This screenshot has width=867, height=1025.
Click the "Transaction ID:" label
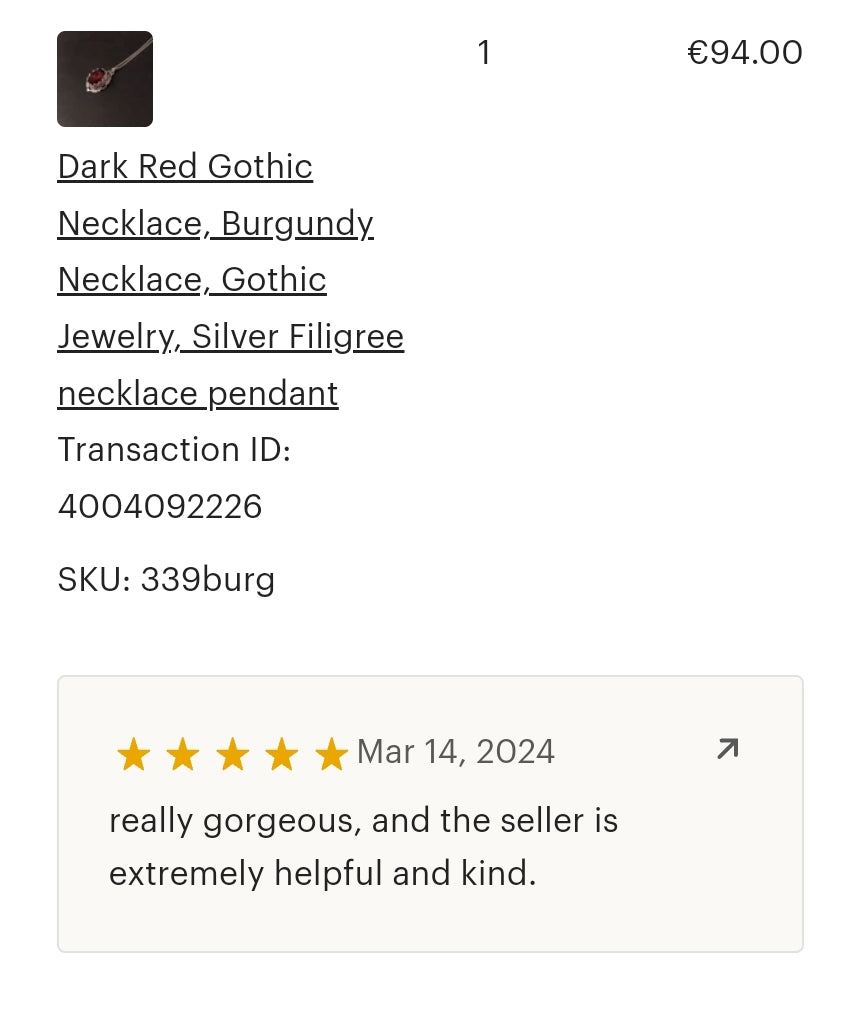(x=174, y=450)
